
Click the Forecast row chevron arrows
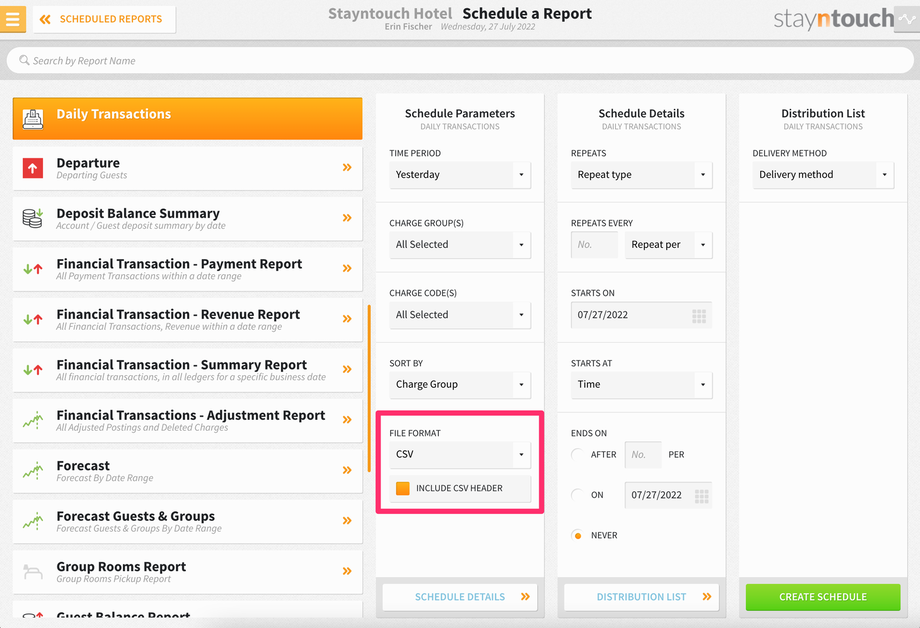[347, 470]
